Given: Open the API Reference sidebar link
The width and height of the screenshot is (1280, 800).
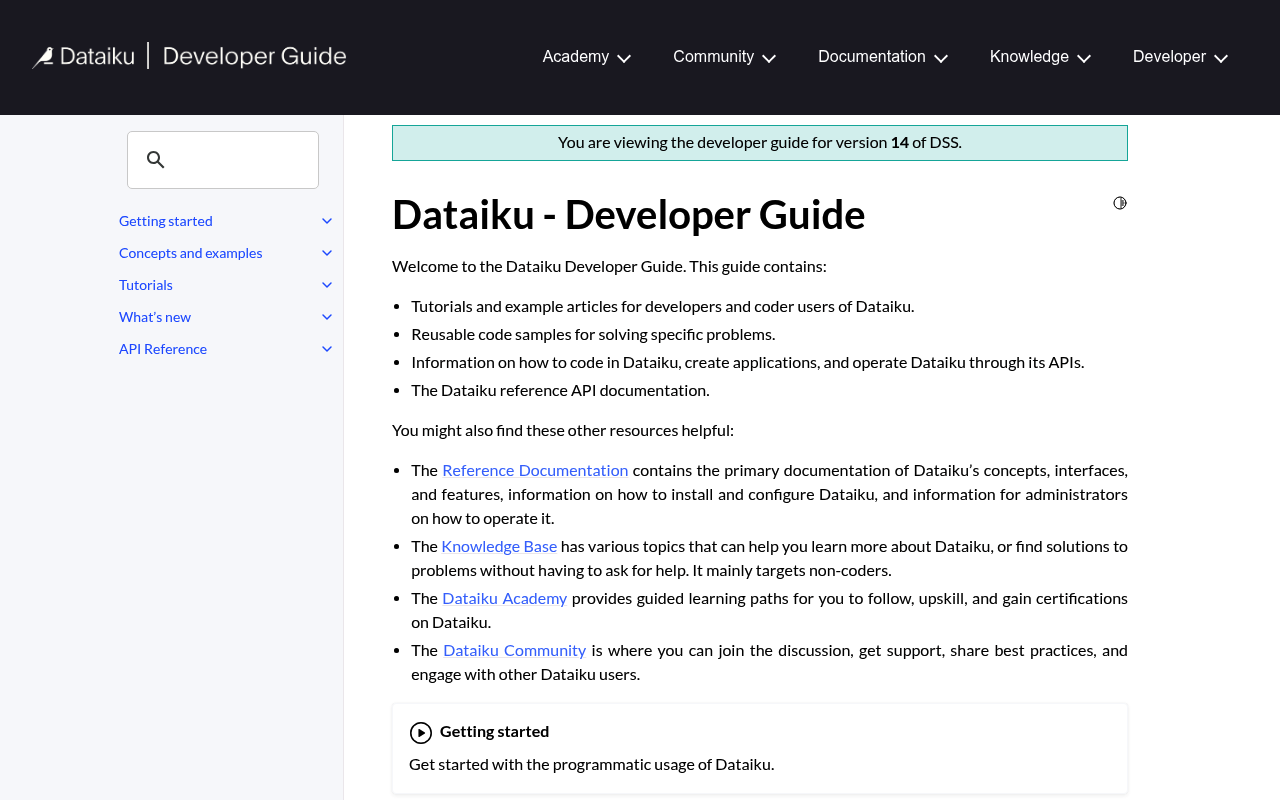Looking at the screenshot, I should [x=163, y=349].
